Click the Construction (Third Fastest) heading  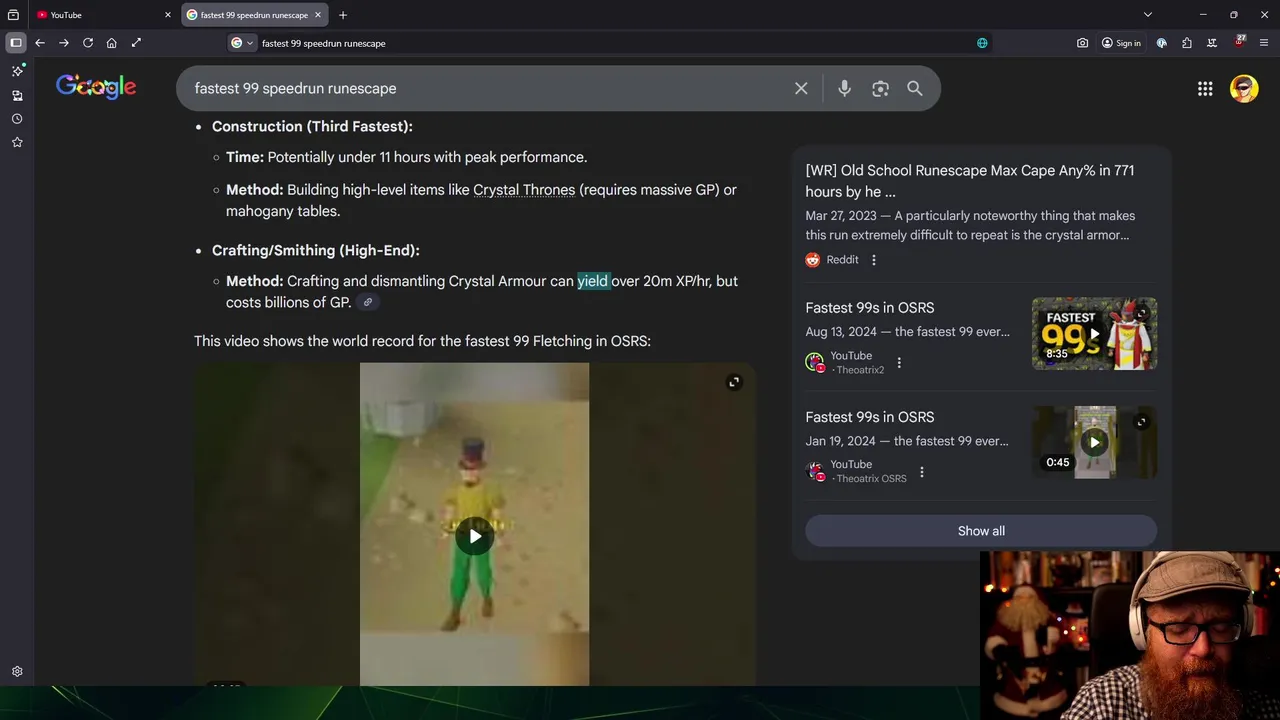[x=312, y=126]
